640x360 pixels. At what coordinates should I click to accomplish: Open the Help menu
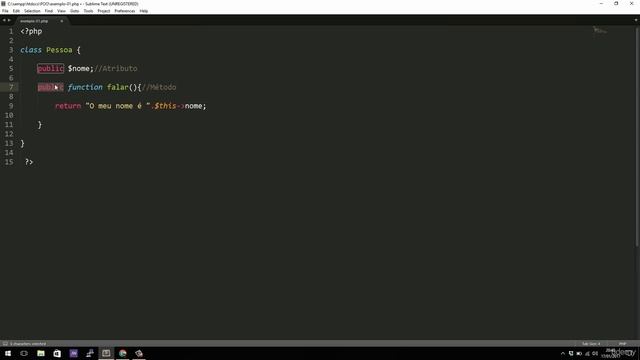(144, 11)
